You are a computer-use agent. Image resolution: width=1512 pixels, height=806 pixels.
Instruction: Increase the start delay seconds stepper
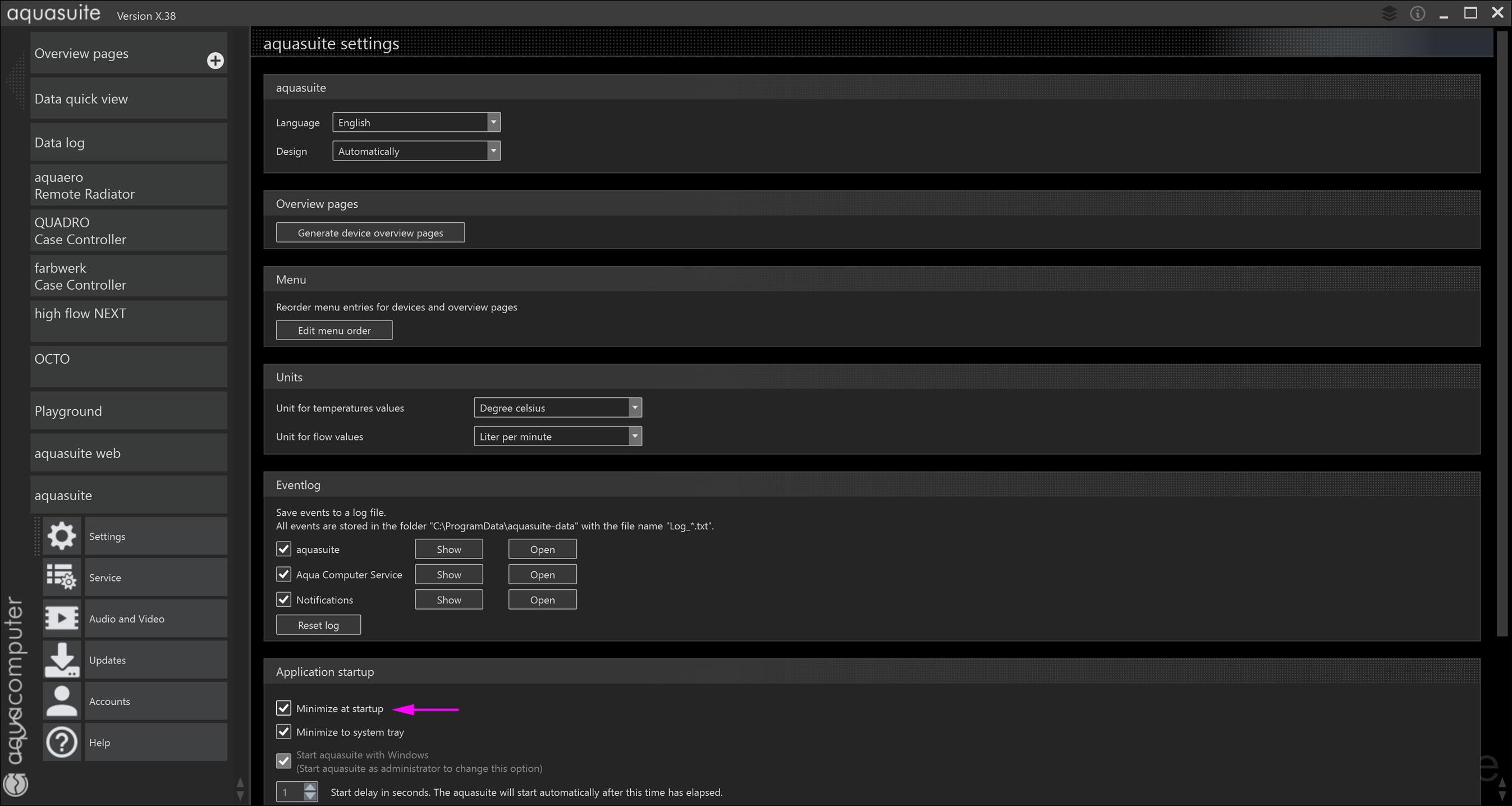point(310,786)
